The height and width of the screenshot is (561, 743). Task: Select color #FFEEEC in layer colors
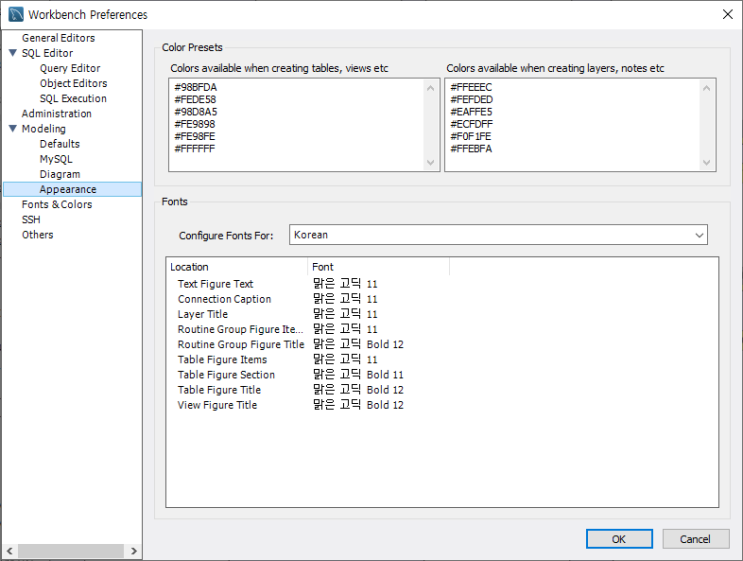pos(471,88)
